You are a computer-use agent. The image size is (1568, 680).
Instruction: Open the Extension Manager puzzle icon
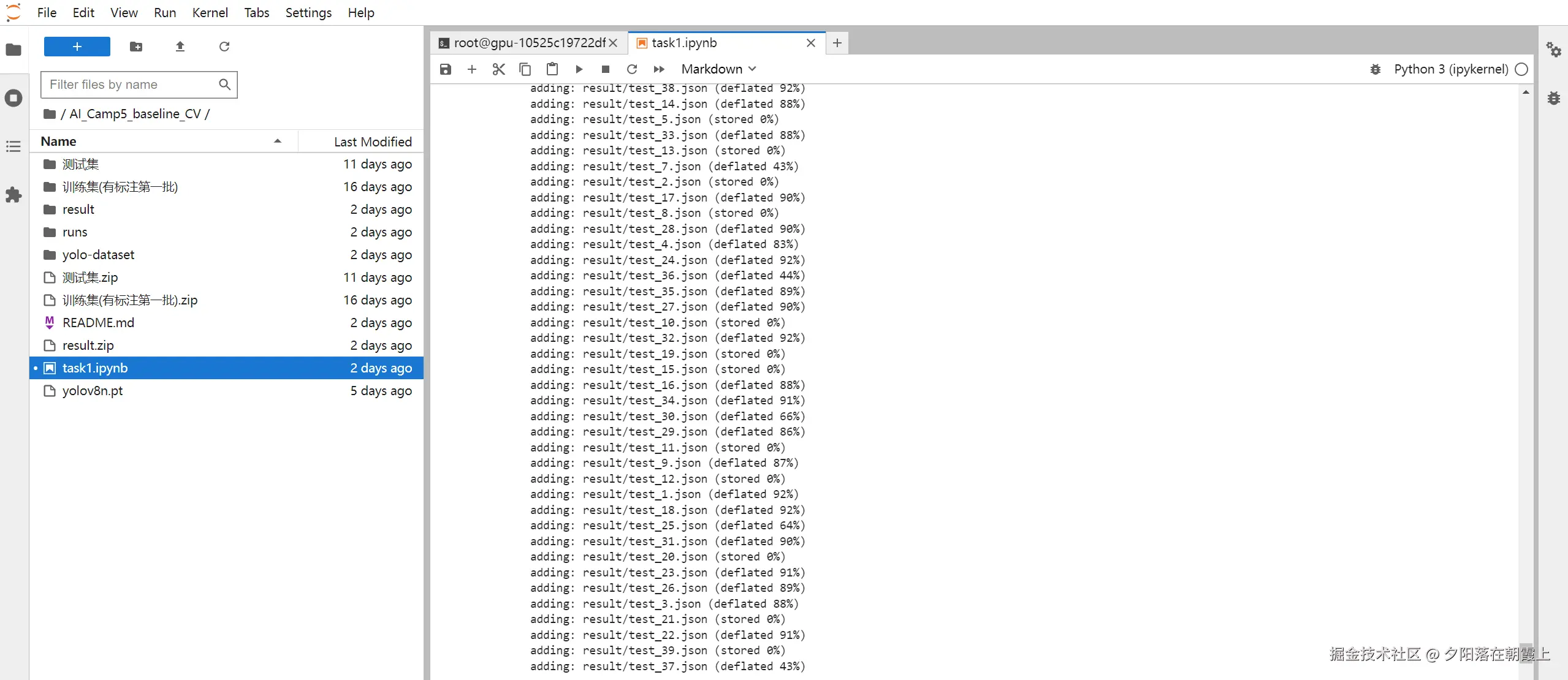point(13,195)
